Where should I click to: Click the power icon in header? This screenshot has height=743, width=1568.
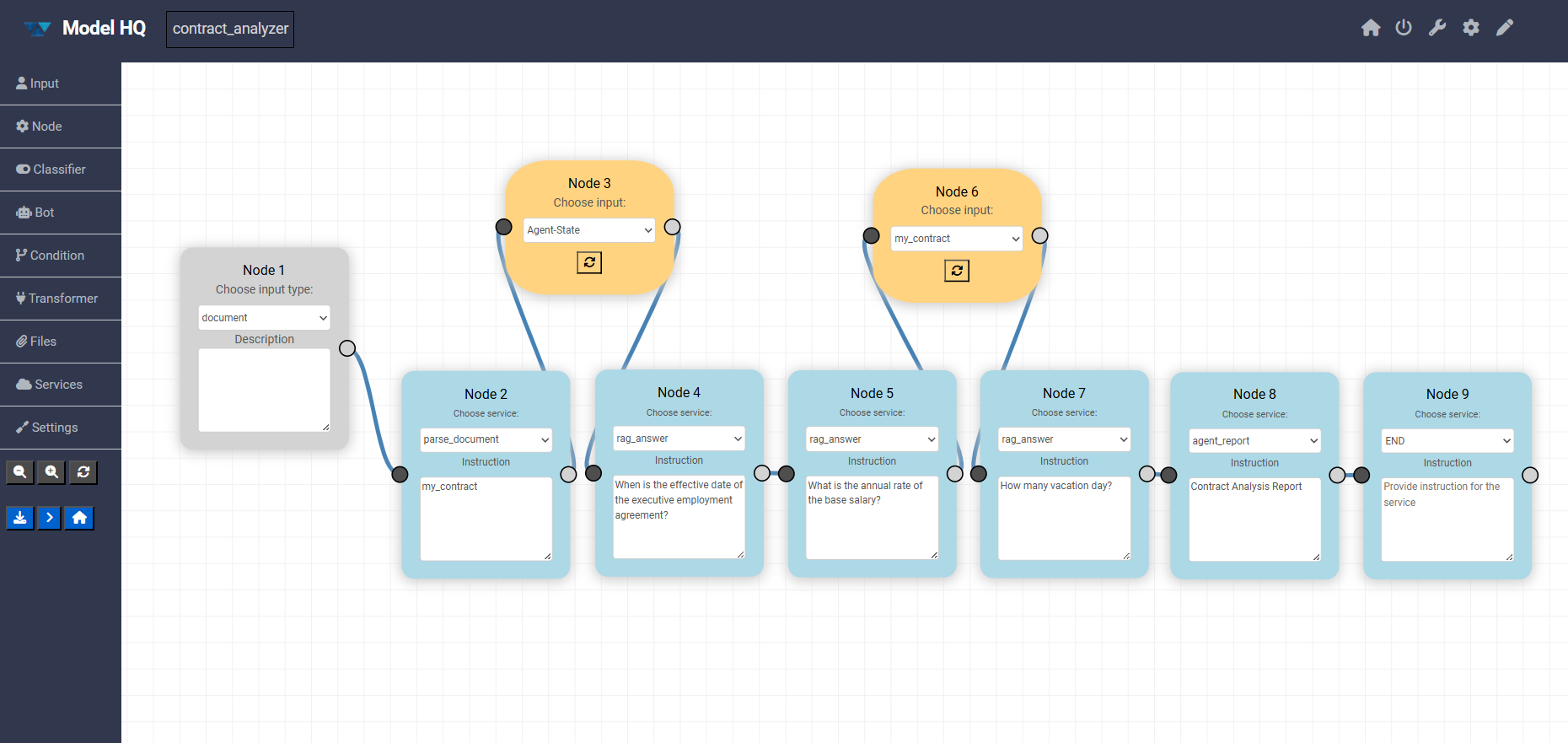[1404, 28]
